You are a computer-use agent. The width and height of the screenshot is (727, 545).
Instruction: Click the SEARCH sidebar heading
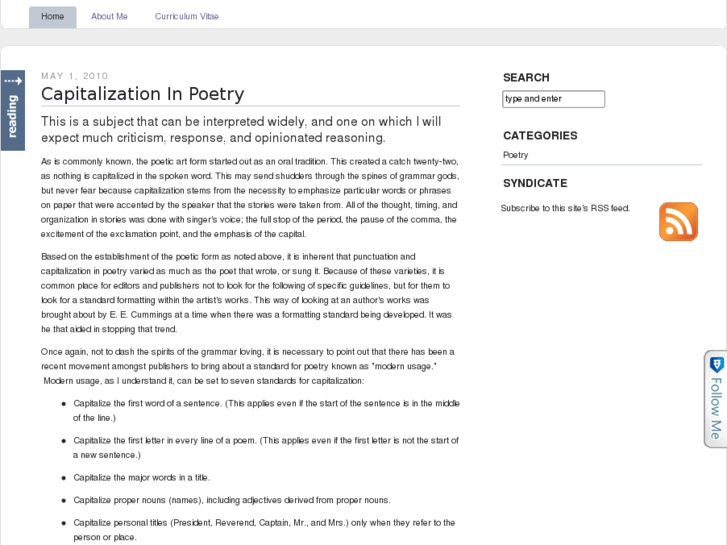(526, 77)
